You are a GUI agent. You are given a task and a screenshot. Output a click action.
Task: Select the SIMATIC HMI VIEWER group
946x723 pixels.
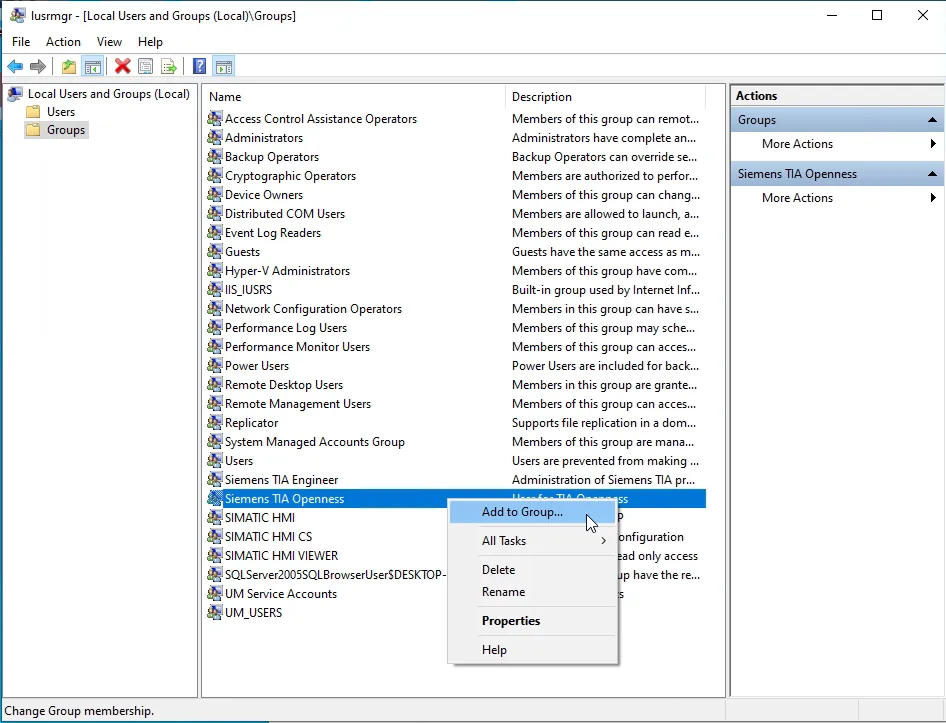[281, 555]
